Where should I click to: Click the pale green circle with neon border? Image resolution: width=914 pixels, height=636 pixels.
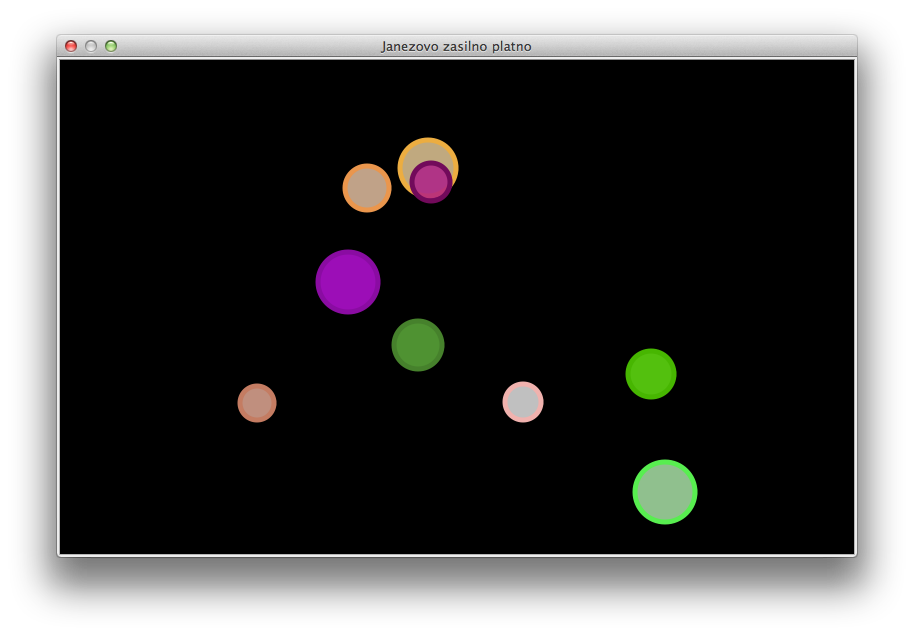pyautogui.click(x=665, y=492)
